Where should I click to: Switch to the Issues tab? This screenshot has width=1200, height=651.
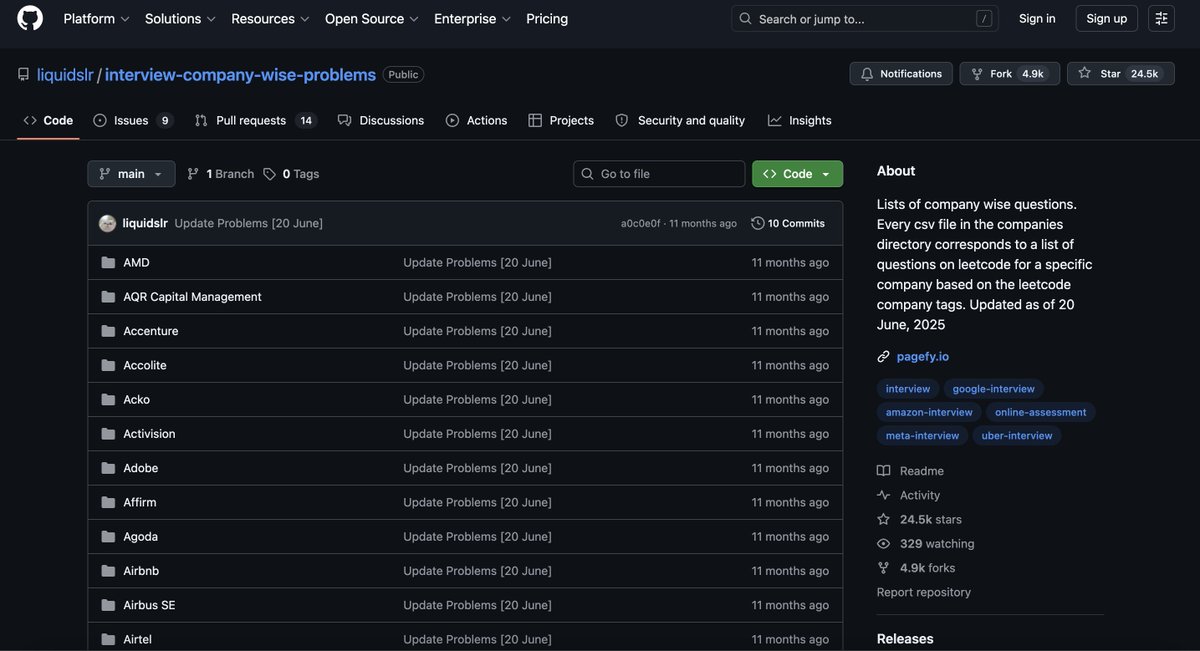(x=133, y=120)
